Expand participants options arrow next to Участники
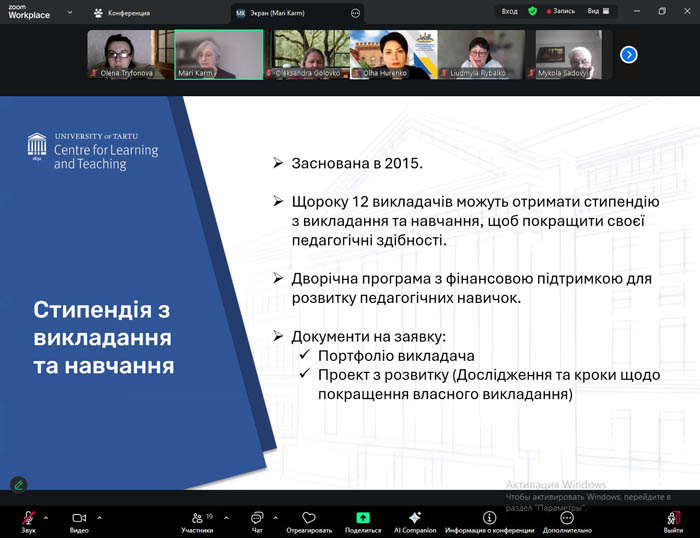The height and width of the screenshot is (538, 700). pos(226,518)
